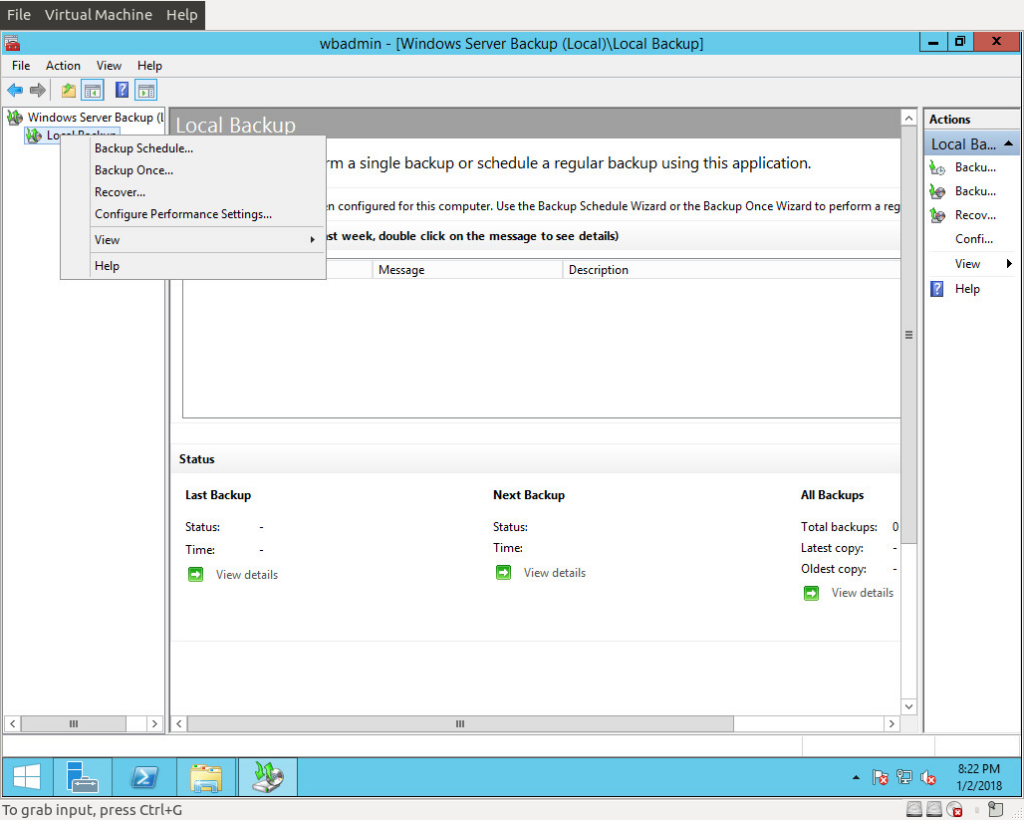Click the blue Help question-mark toolbar icon

121,90
